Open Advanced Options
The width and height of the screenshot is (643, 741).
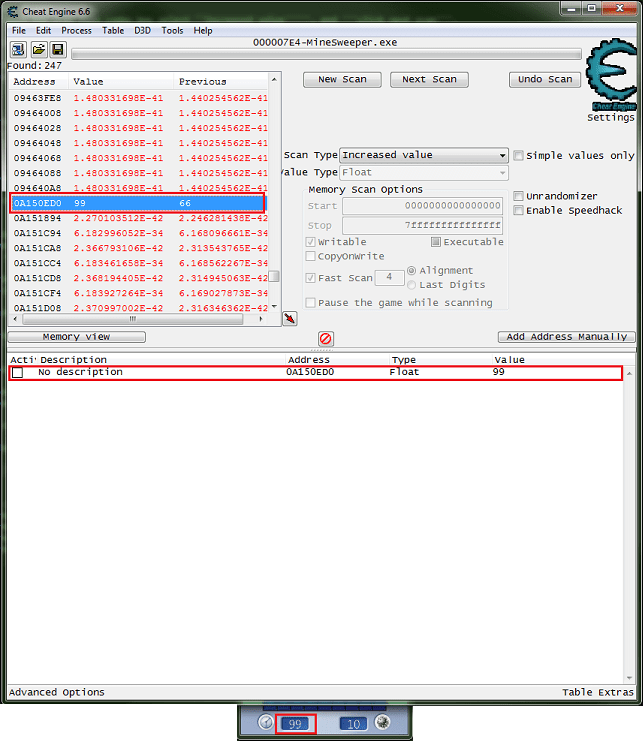click(x=57, y=692)
